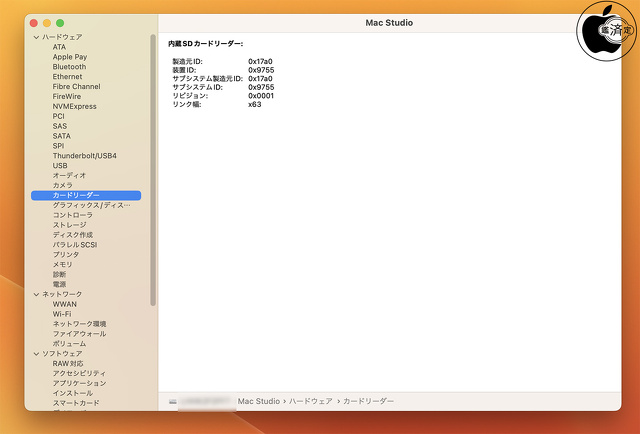Click ハードウェア in the path bar
The height and width of the screenshot is (434, 640).
pos(311,401)
